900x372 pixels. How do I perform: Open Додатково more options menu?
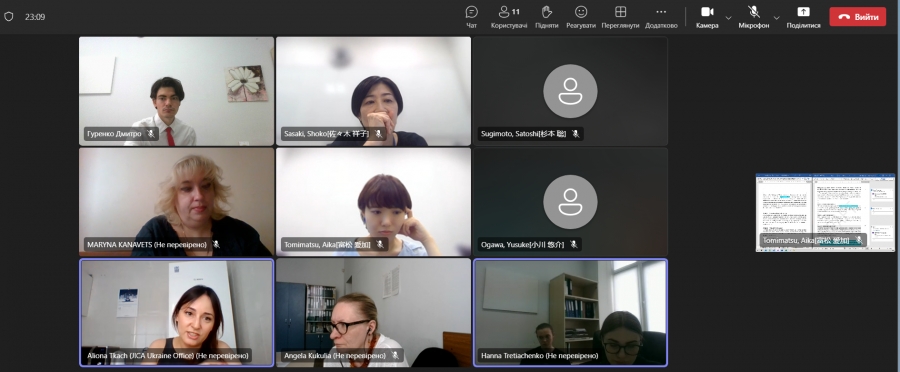click(x=661, y=17)
